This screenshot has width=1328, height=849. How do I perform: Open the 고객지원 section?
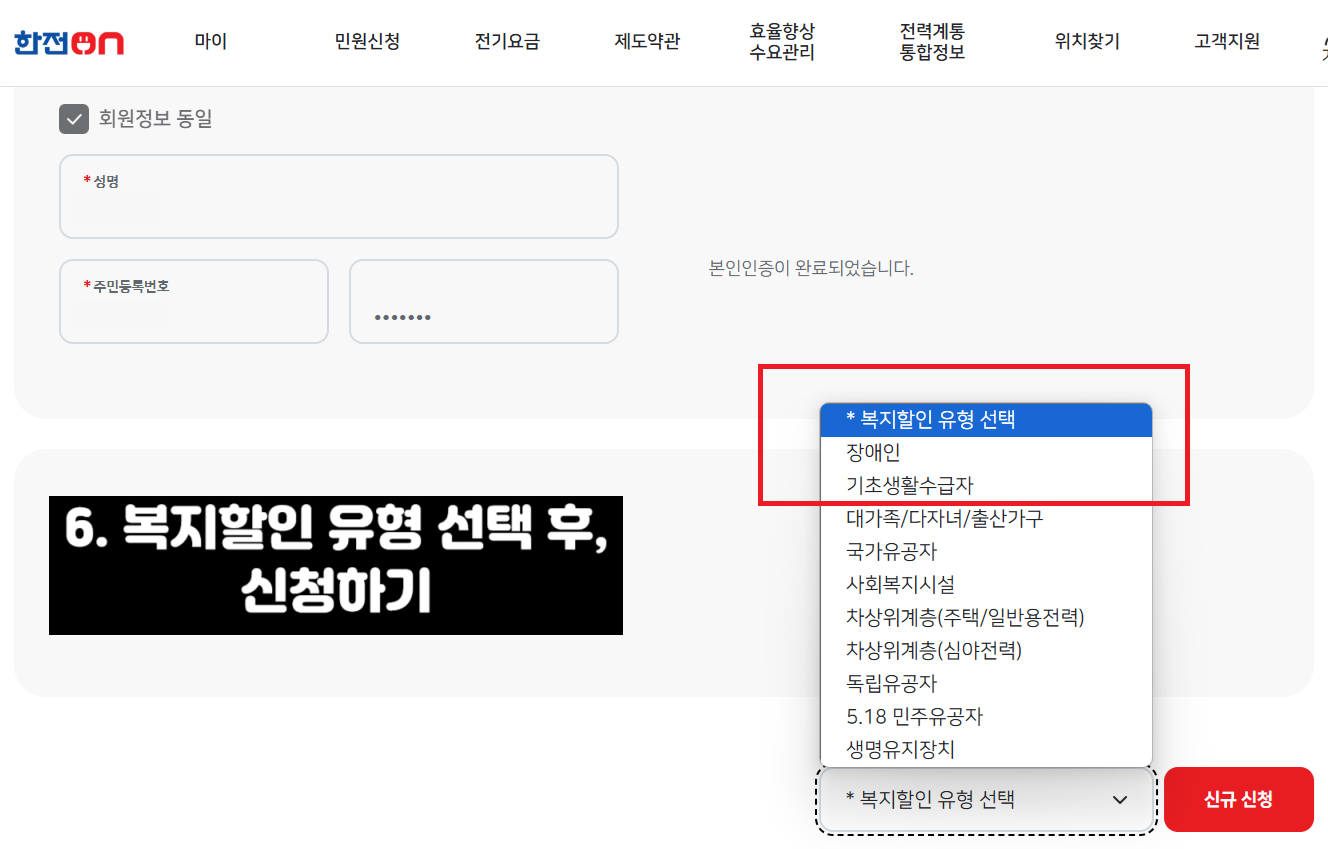(x=1225, y=42)
